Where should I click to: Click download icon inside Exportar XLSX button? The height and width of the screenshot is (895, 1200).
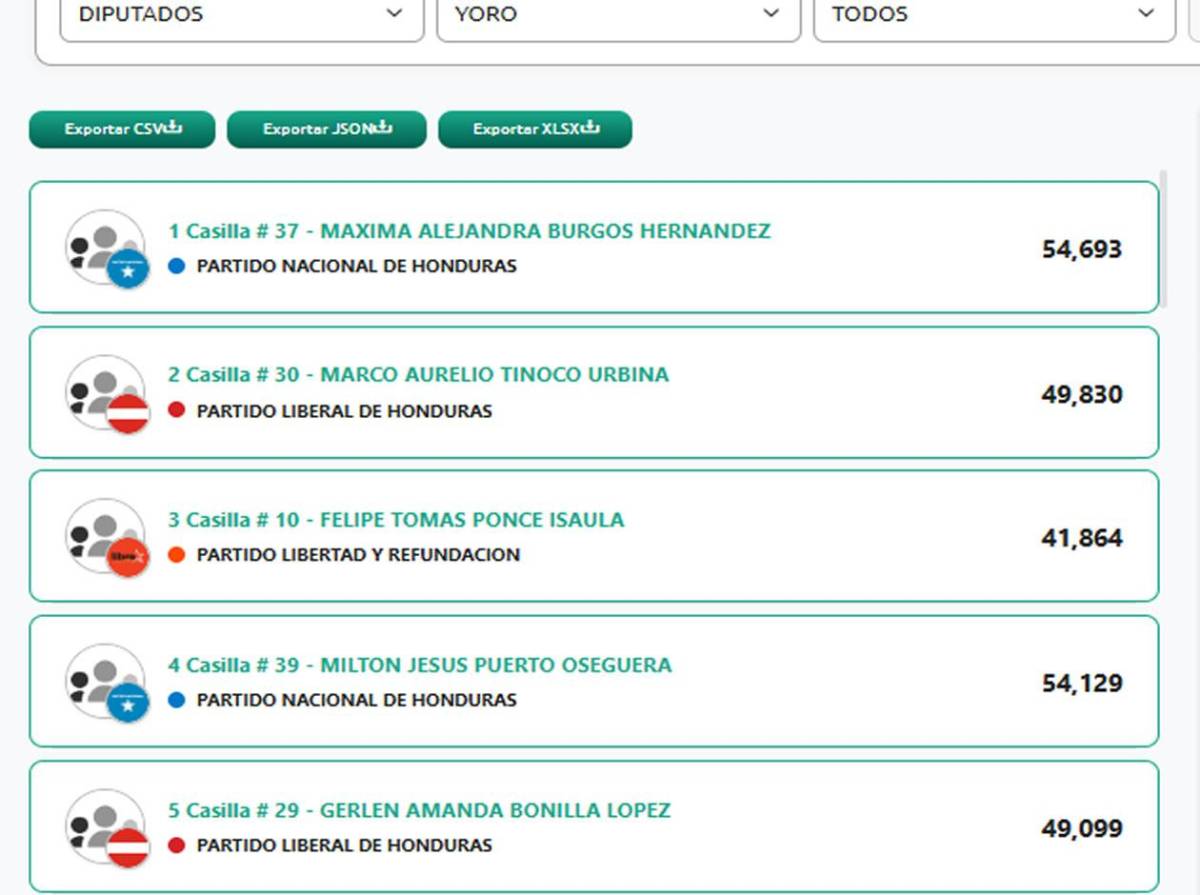click(591, 128)
